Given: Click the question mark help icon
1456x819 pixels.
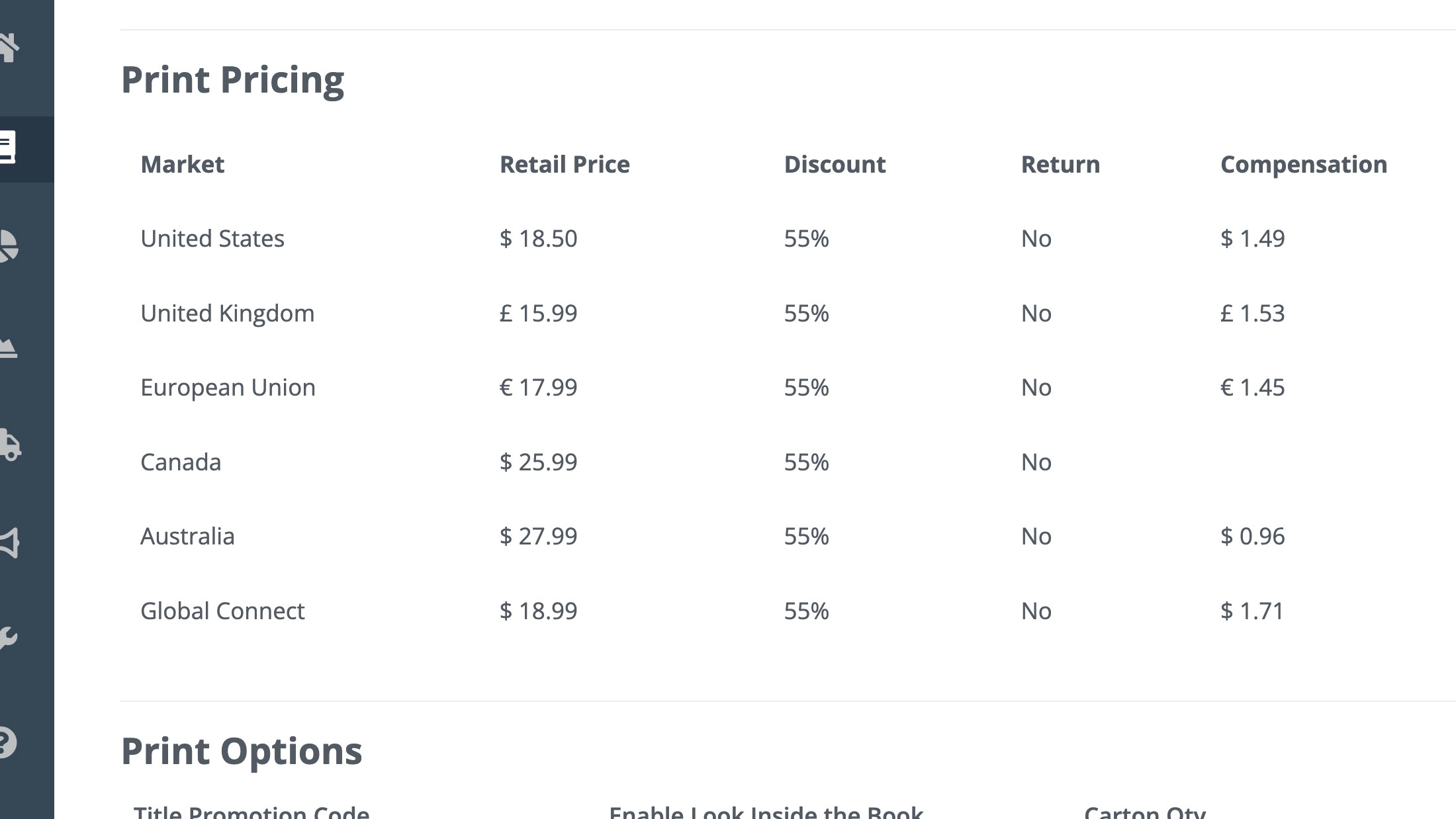Looking at the screenshot, I should 8,742.
